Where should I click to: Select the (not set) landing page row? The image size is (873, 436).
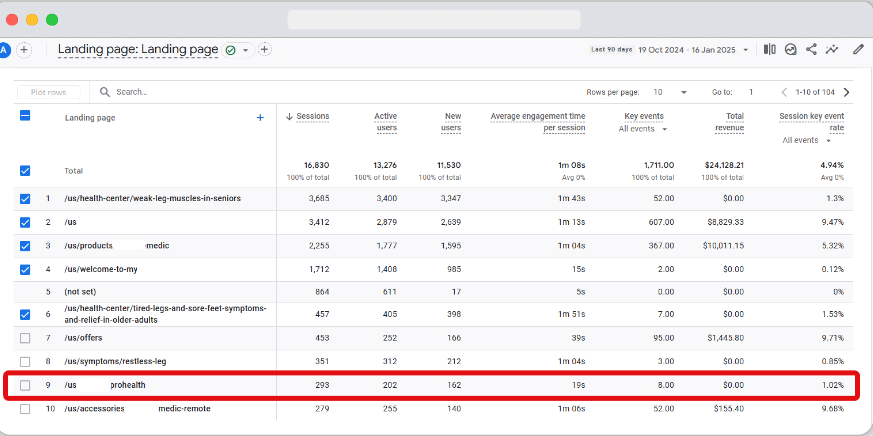coord(81,292)
